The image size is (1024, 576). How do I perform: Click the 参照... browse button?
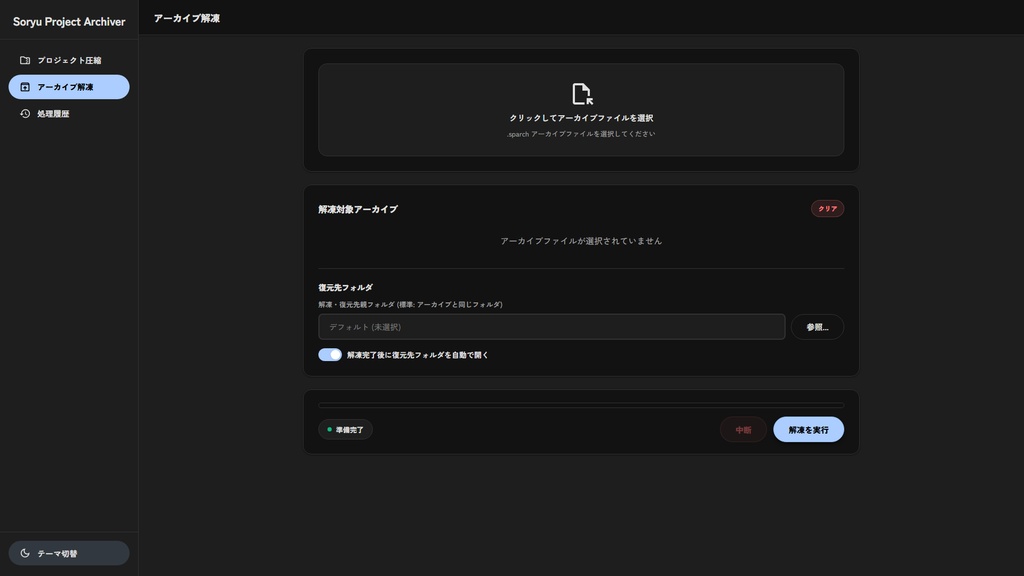tap(817, 327)
